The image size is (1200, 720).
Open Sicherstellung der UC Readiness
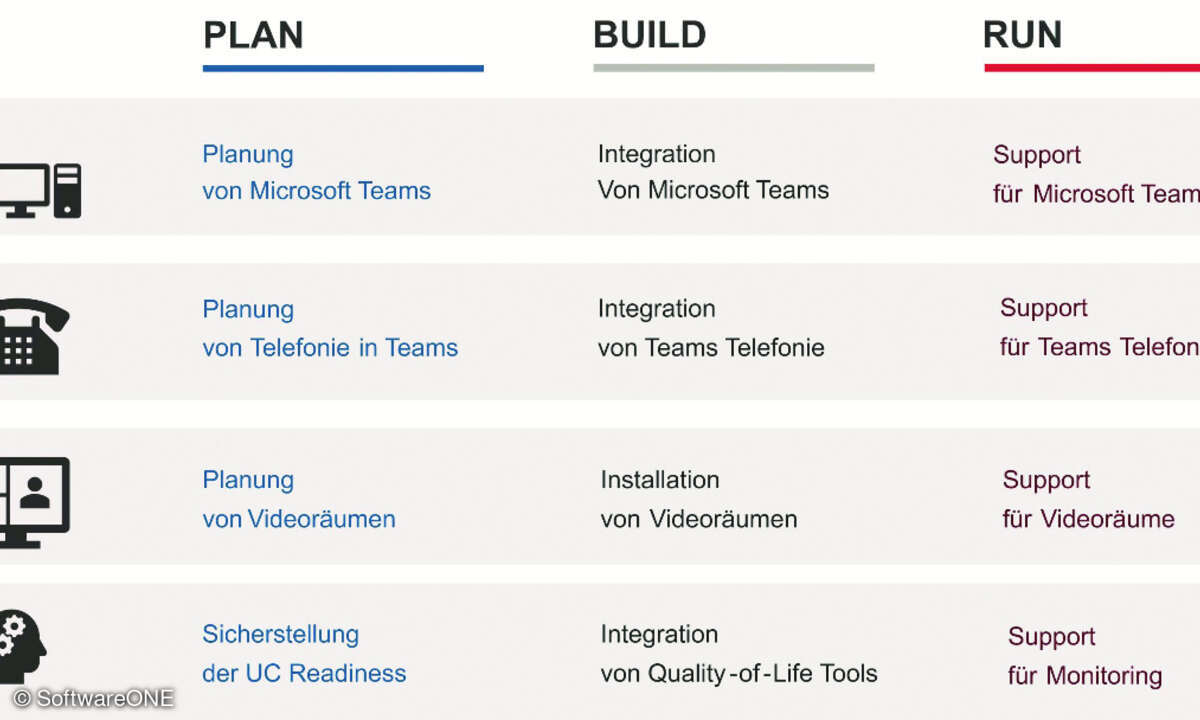(304, 653)
